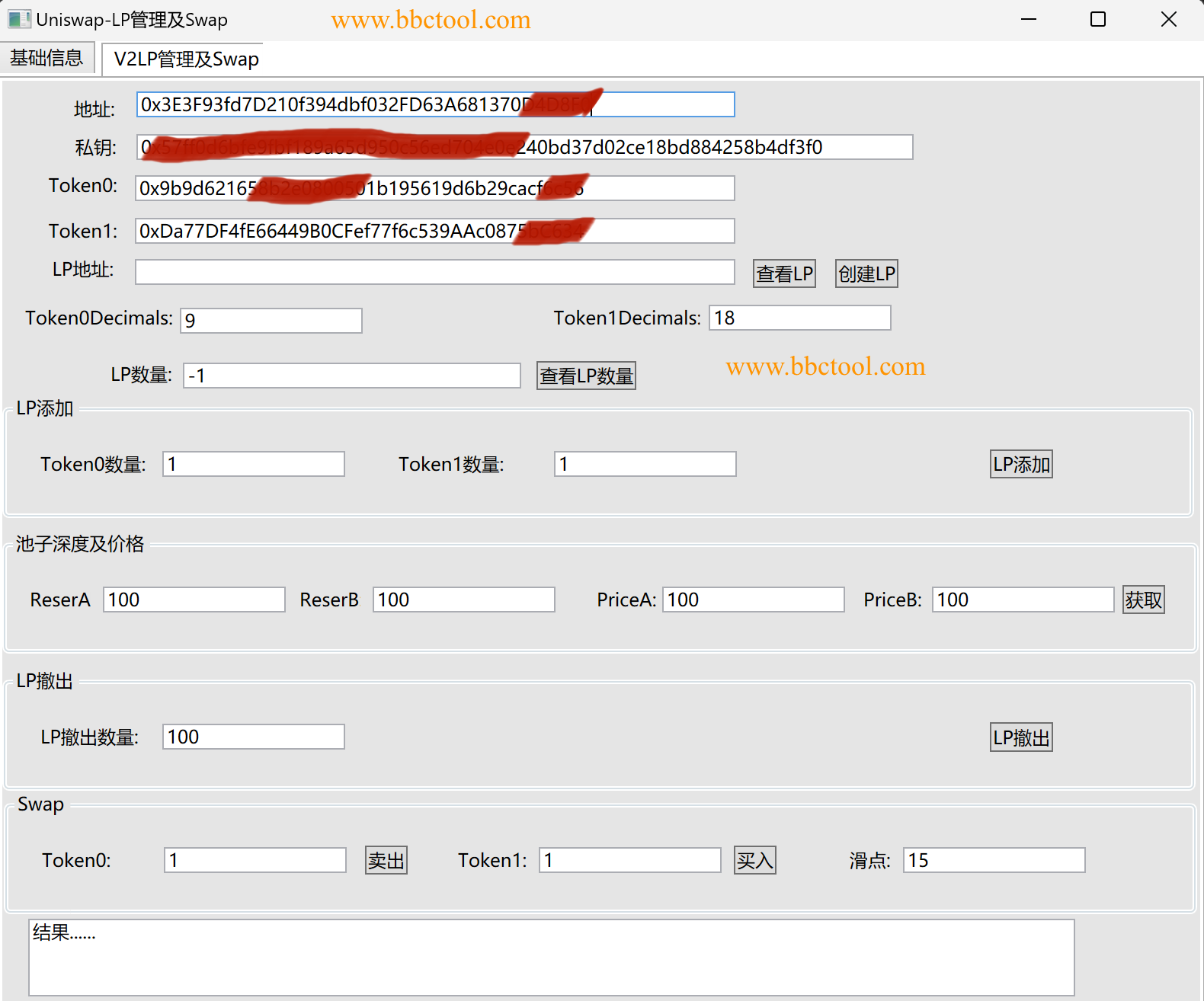This screenshot has height=1001, width=1204.
Task: Click the Token1Decimals input field
Action: (799, 318)
